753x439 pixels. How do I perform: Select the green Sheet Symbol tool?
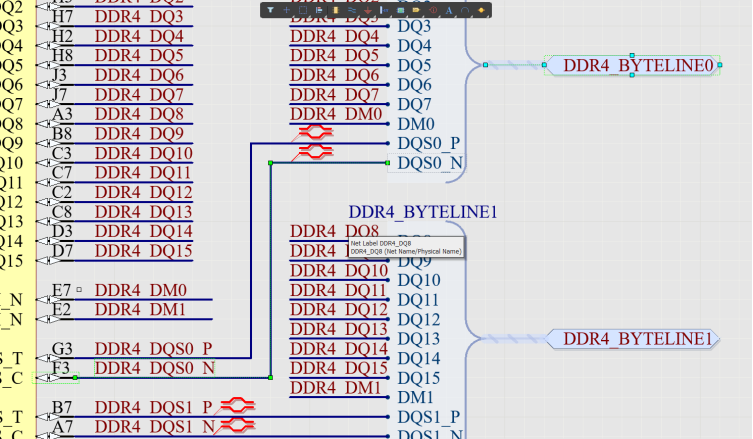(x=400, y=10)
